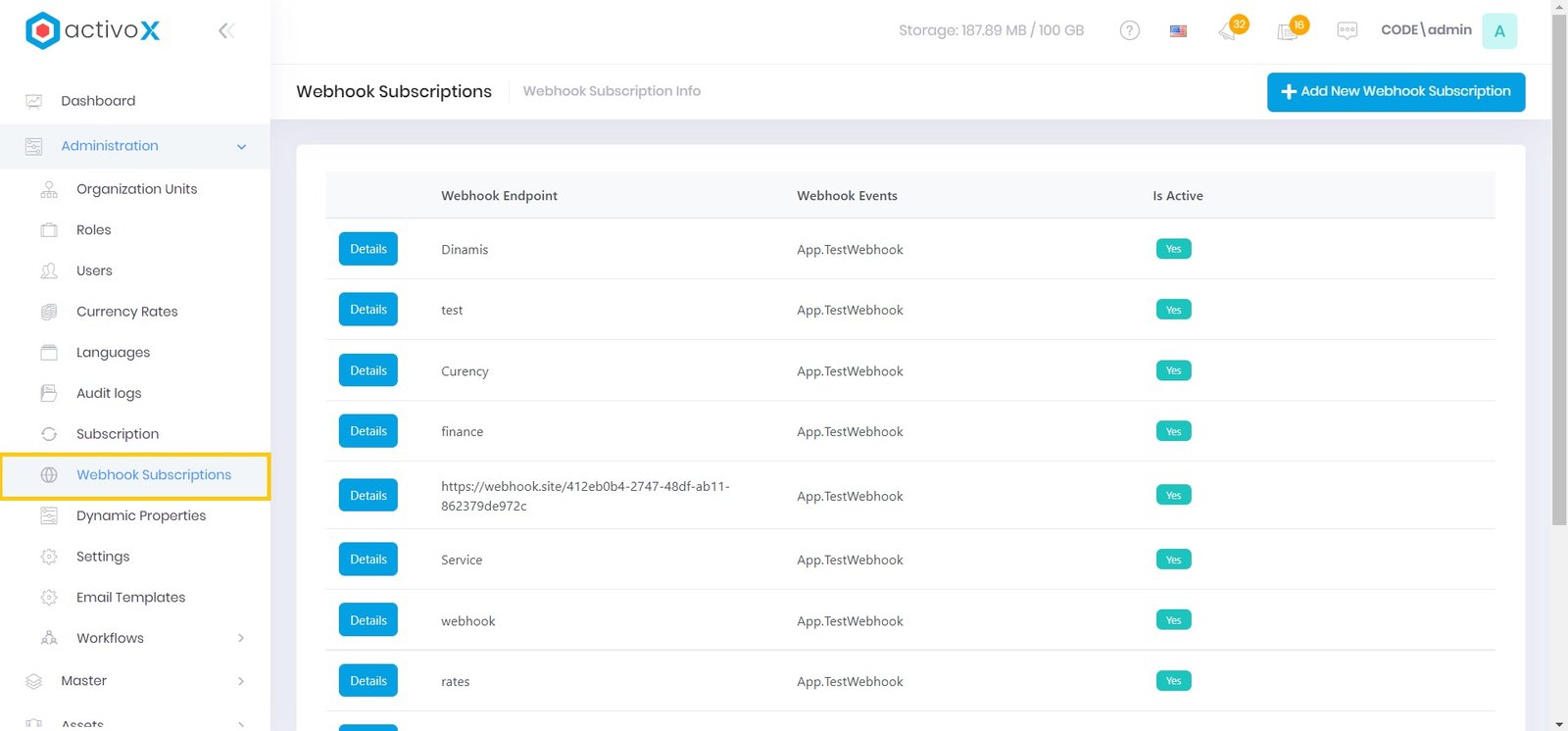Open Details for Dinamis webhook
This screenshot has width=1568, height=731.
[368, 249]
